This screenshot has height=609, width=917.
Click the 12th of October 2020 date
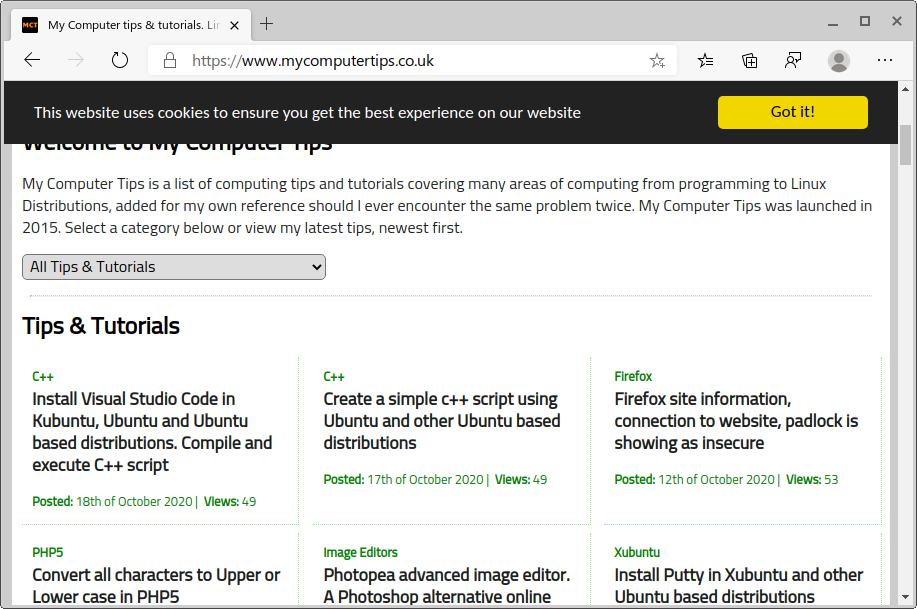coord(716,480)
